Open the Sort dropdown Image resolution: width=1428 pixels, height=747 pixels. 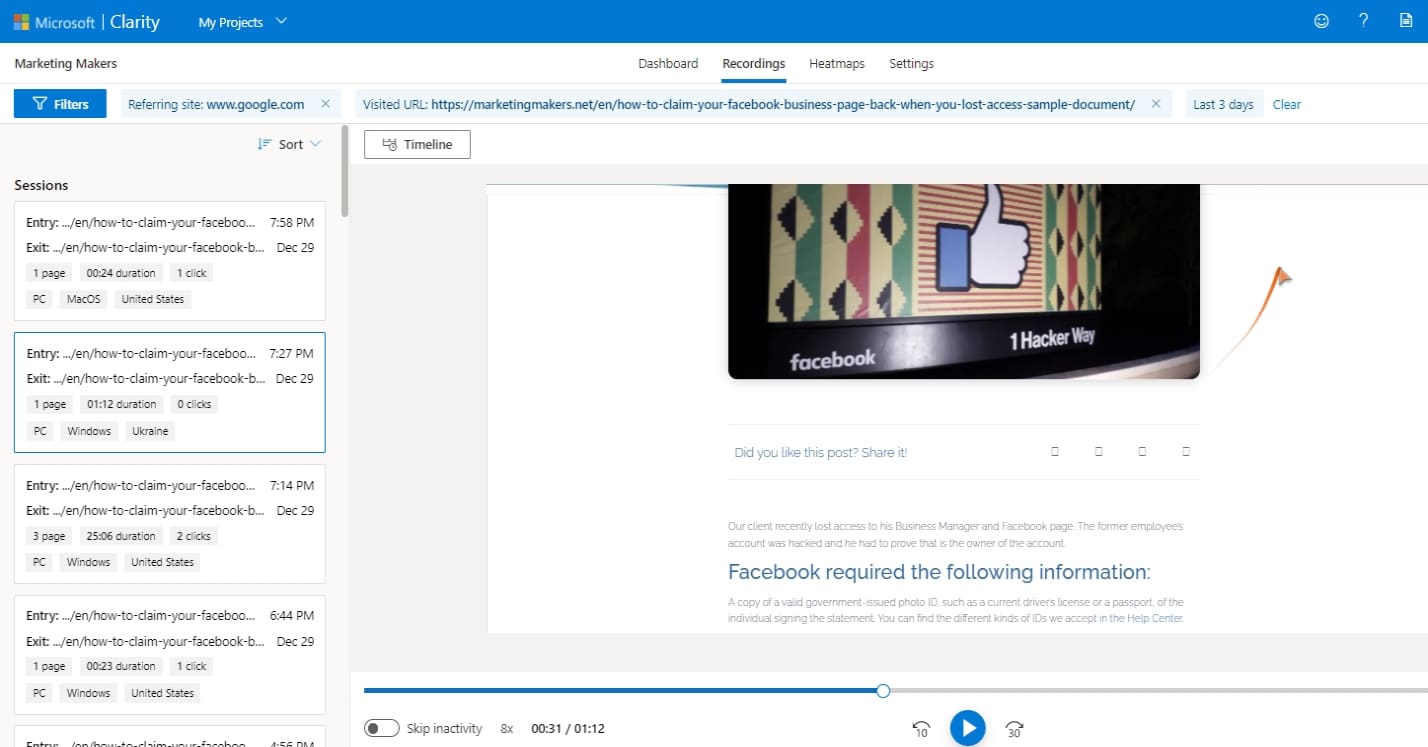289,144
